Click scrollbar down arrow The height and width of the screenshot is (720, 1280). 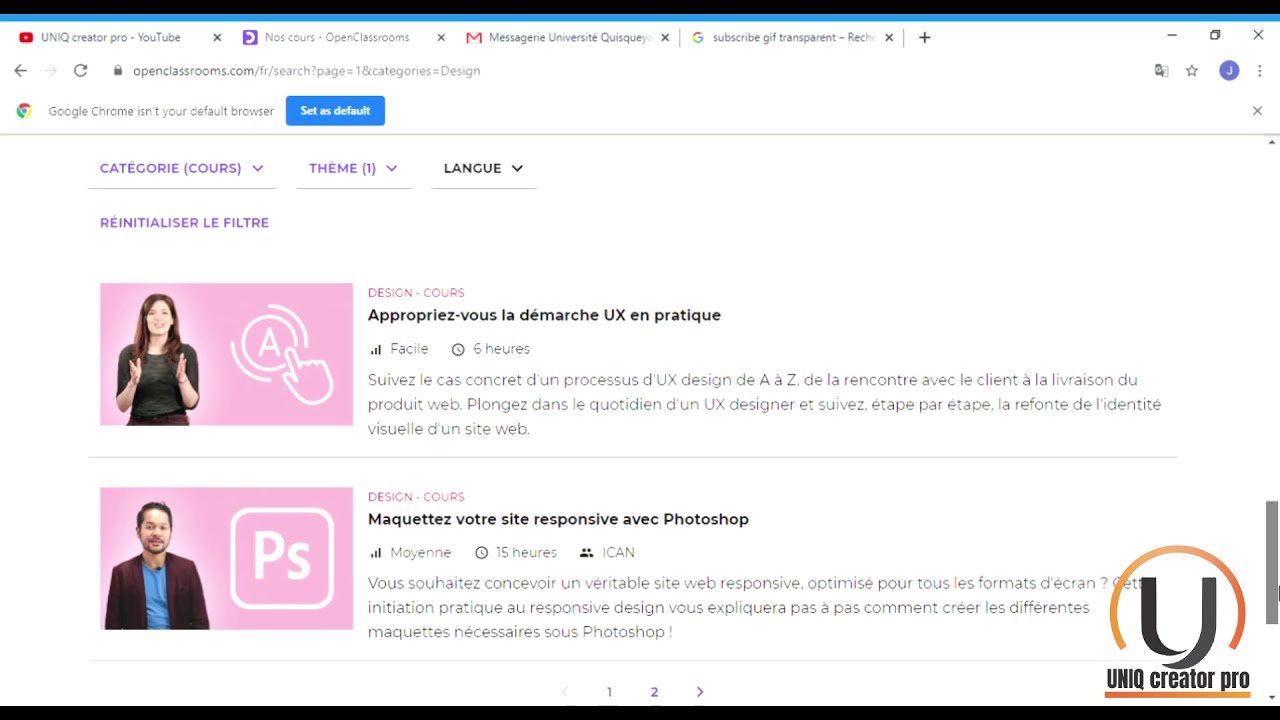(1272, 697)
